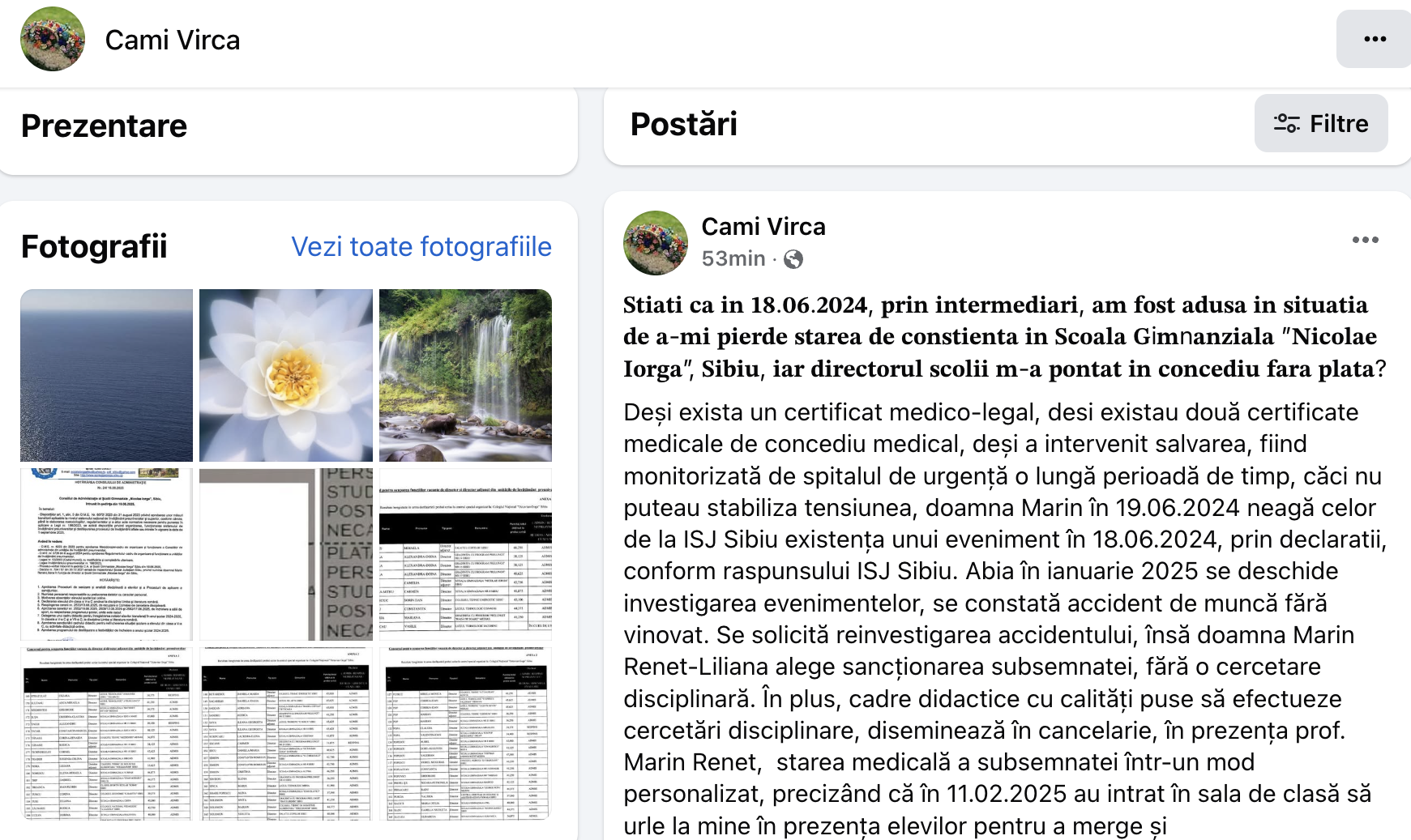Open Cami Virca post author name
The height and width of the screenshot is (840, 1411).
pos(763,227)
